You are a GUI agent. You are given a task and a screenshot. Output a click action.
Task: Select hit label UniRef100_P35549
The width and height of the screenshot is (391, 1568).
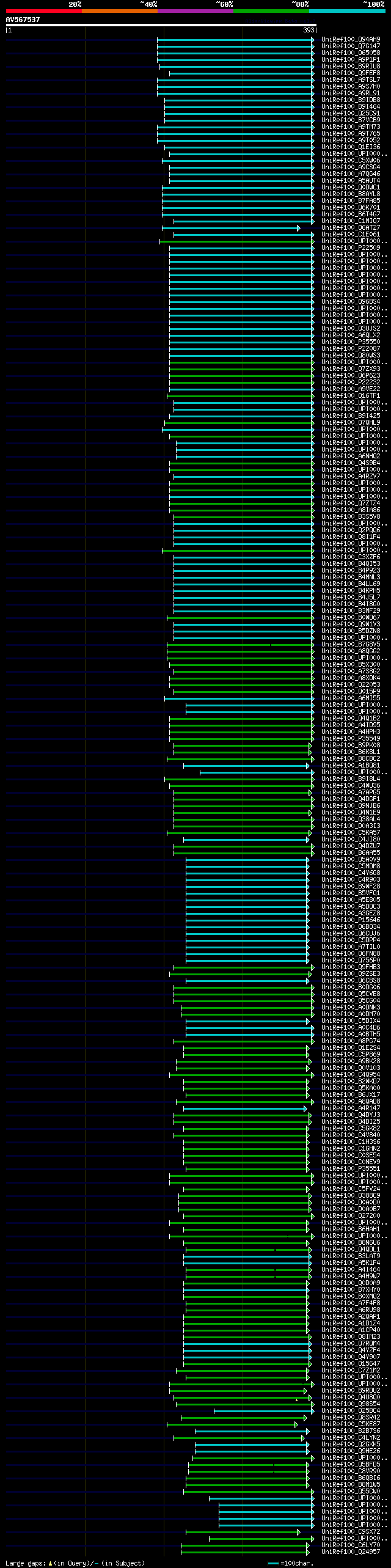pyautogui.click(x=351, y=738)
